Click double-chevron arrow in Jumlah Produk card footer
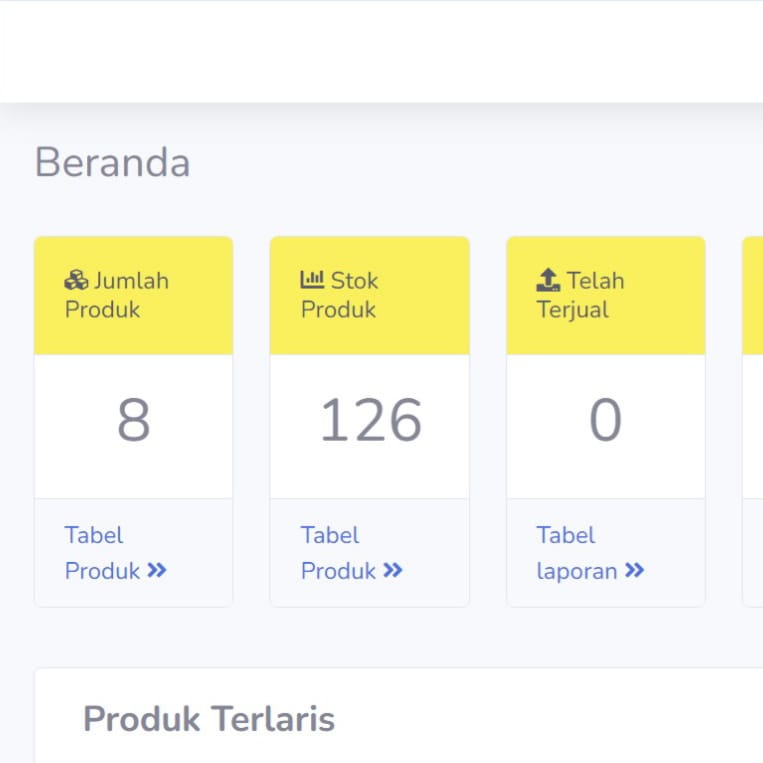 (x=157, y=571)
